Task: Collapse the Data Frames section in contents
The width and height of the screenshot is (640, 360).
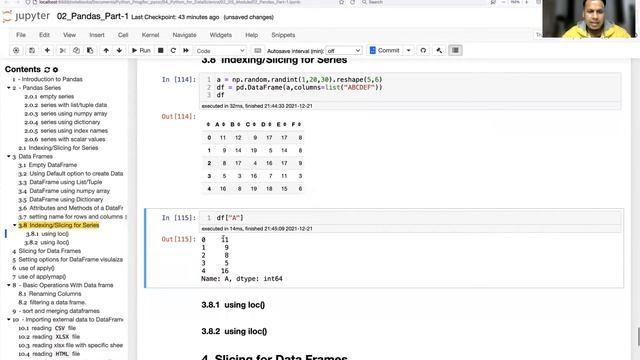Action: point(9,156)
